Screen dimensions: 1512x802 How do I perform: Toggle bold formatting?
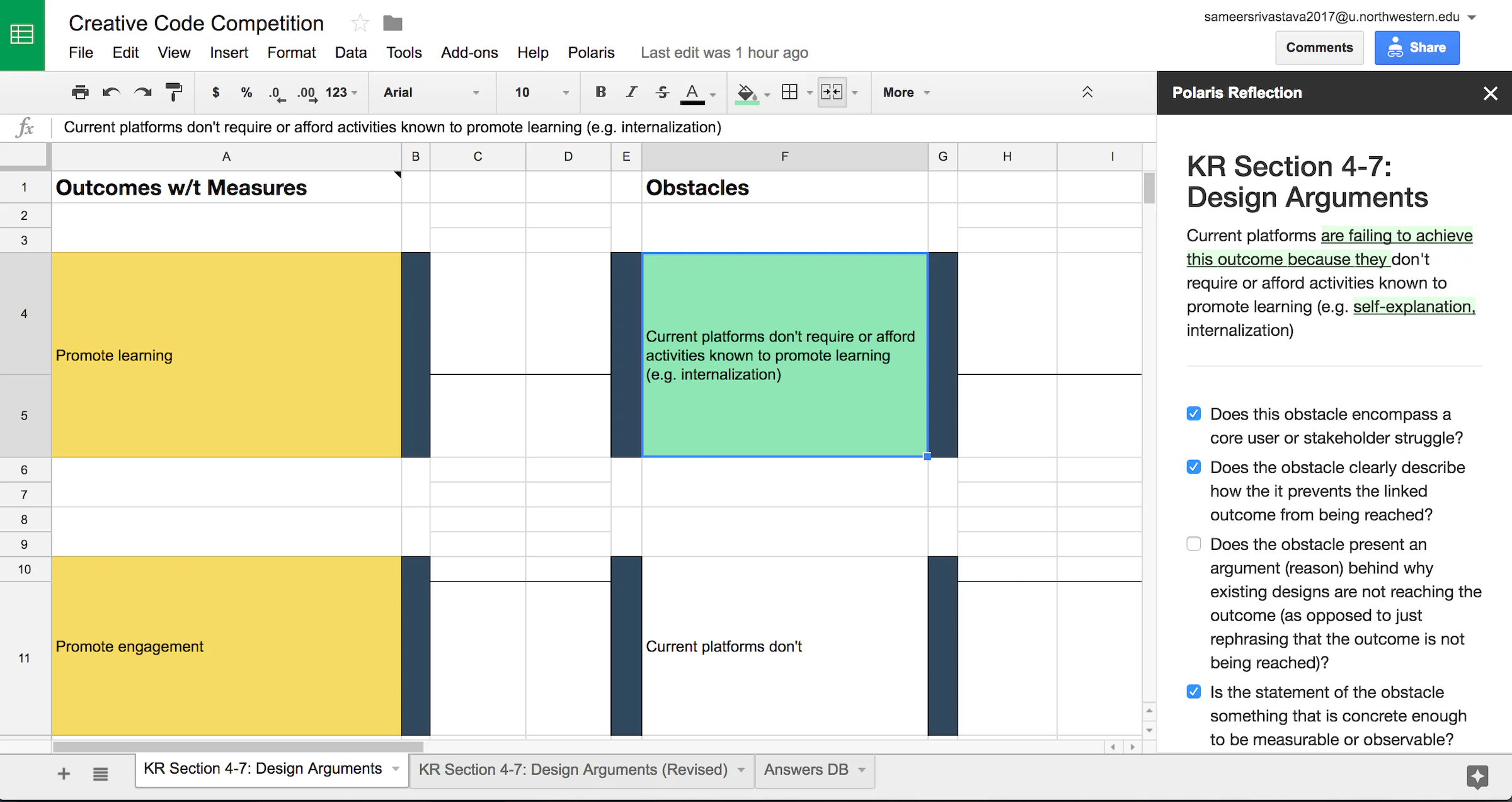tap(600, 92)
